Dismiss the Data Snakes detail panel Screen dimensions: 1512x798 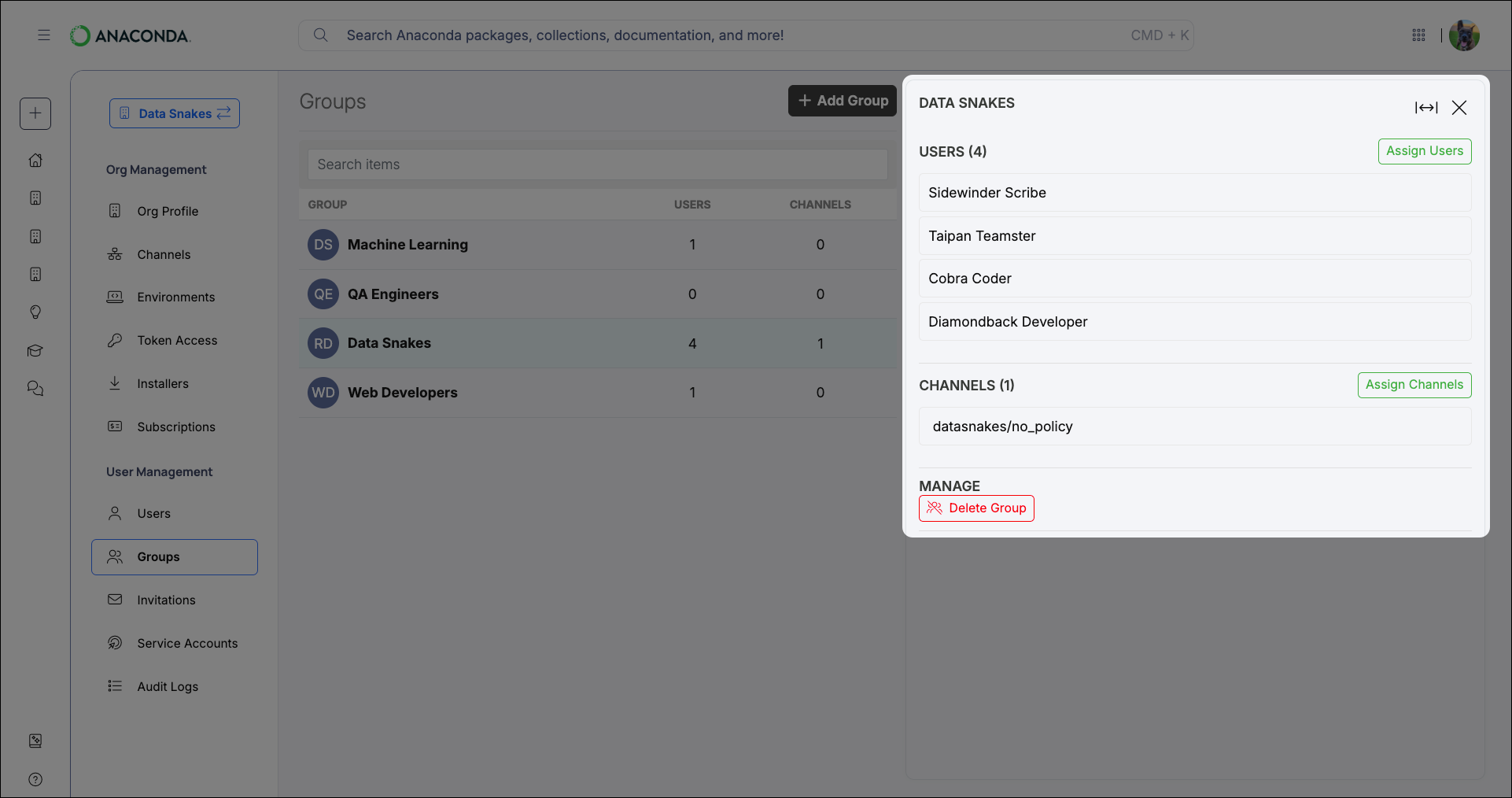coord(1459,107)
